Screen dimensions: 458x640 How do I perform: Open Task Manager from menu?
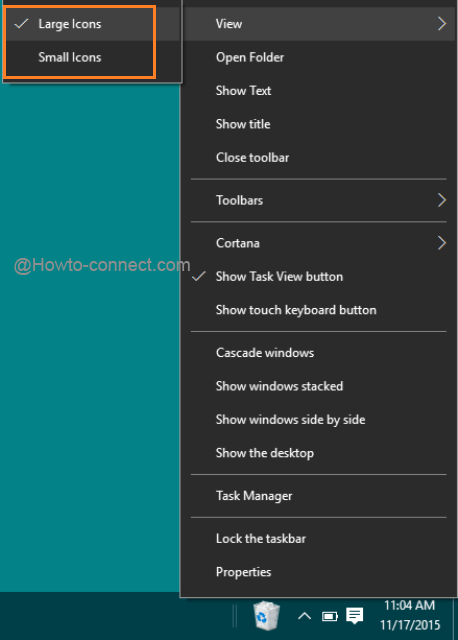point(319,496)
